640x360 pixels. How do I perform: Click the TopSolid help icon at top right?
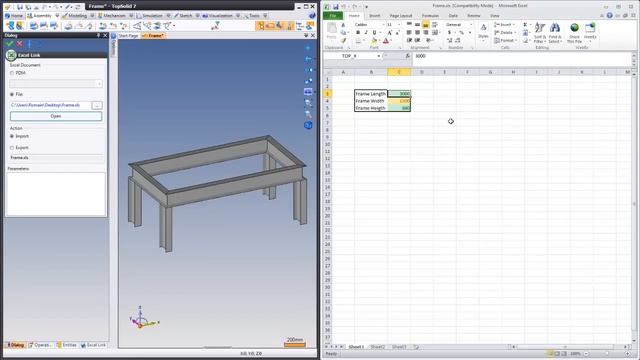click(312, 16)
